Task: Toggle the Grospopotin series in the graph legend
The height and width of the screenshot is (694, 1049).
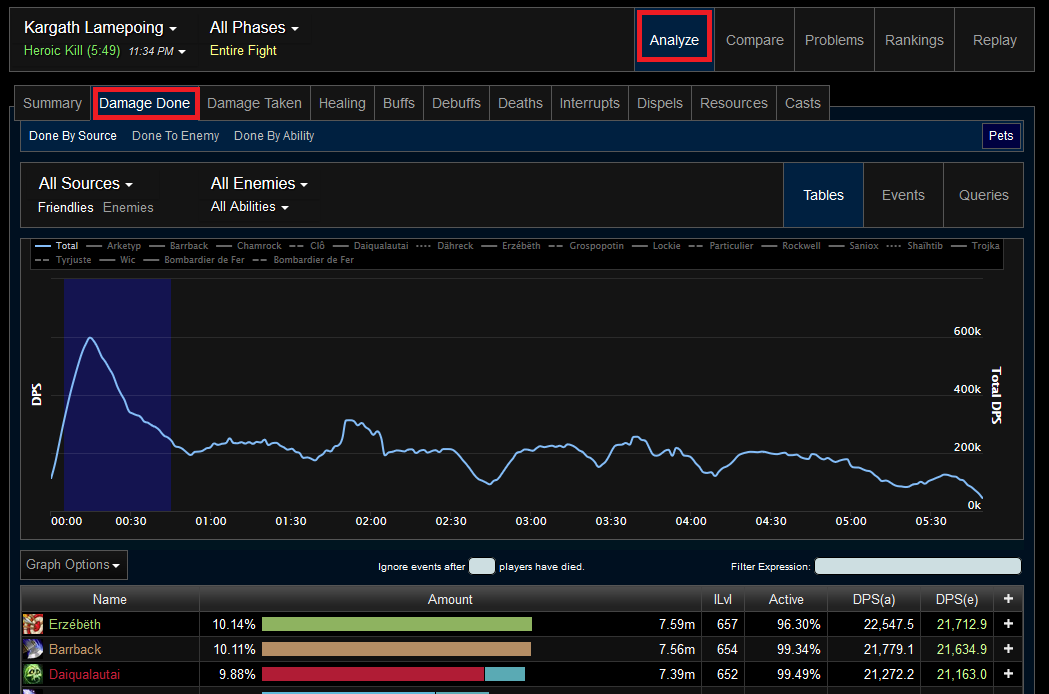Action: (586, 246)
